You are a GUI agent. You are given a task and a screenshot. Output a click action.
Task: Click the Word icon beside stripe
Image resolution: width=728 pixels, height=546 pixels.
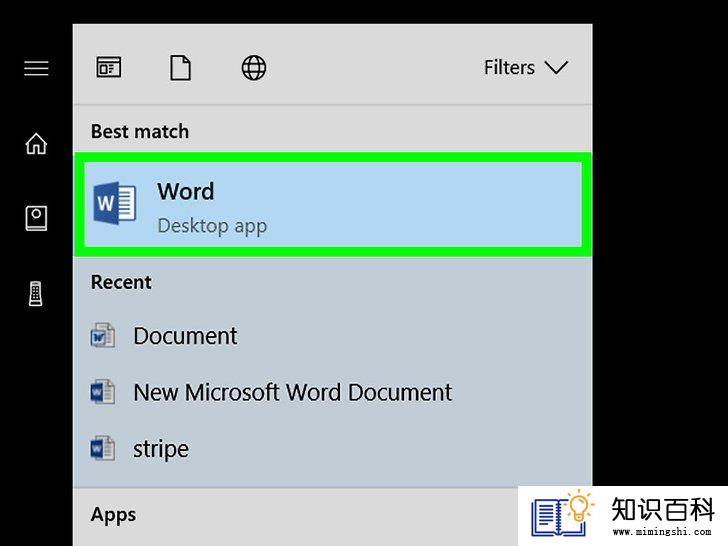pyautogui.click(x=102, y=448)
